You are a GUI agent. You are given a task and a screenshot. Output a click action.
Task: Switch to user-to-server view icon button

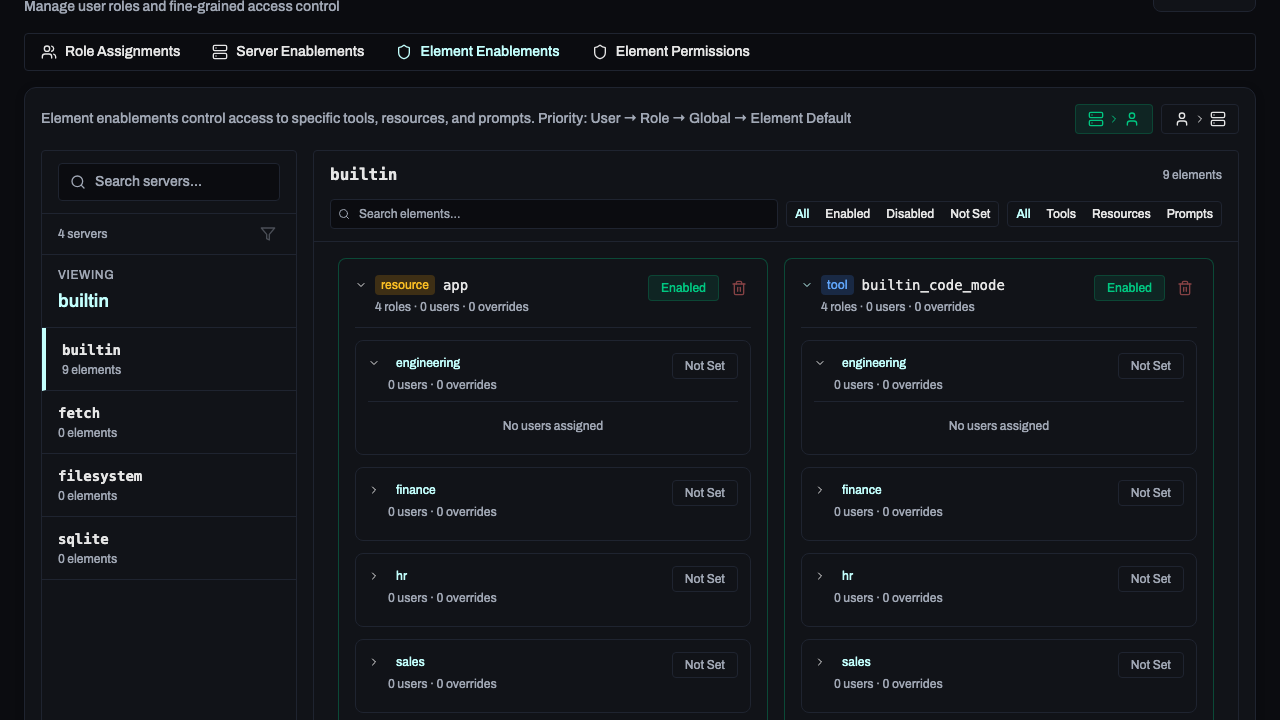1199,119
